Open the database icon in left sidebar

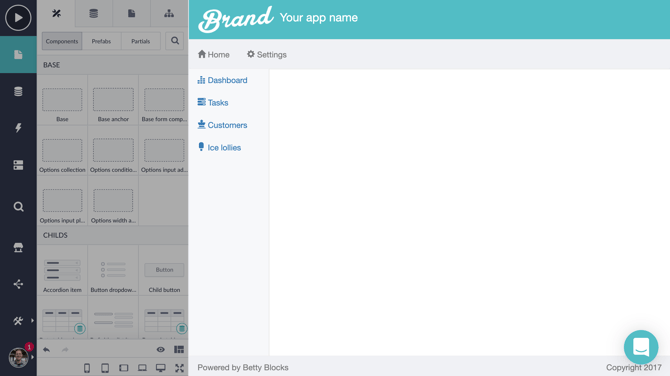pyautogui.click(x=18, y=91)
